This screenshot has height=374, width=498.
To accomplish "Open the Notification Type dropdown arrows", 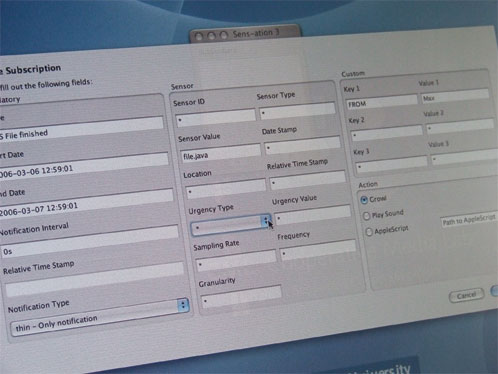I will [183, 305].
